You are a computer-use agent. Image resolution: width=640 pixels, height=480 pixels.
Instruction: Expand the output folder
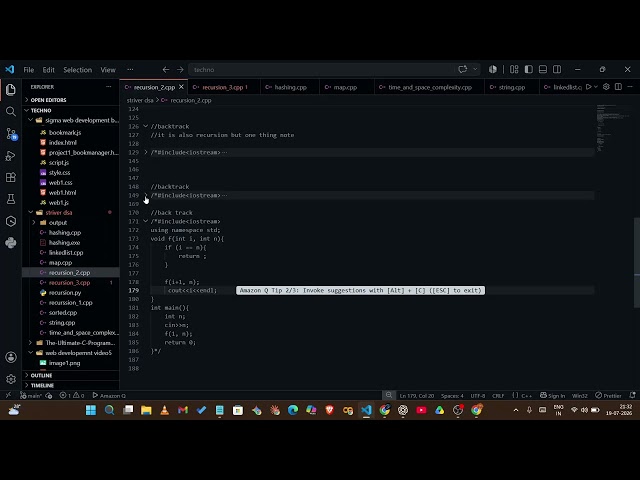click(71, 222)
